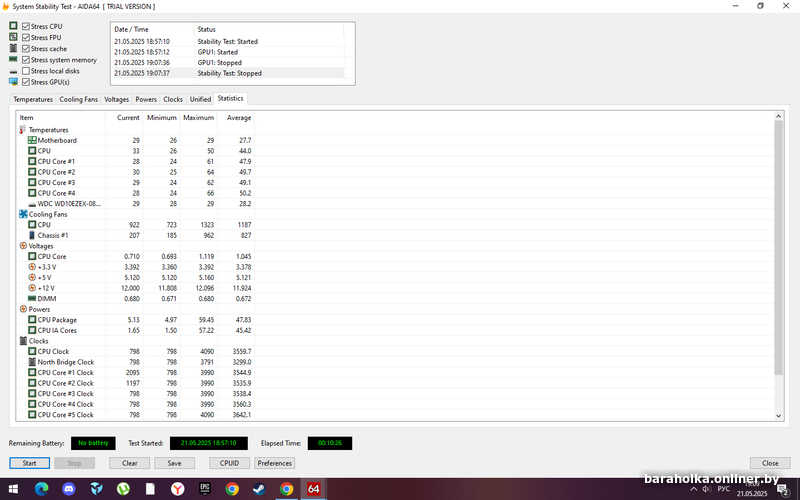800x500 pixels.
Task: Click the Powers group icon
Action: pos(23,309)
